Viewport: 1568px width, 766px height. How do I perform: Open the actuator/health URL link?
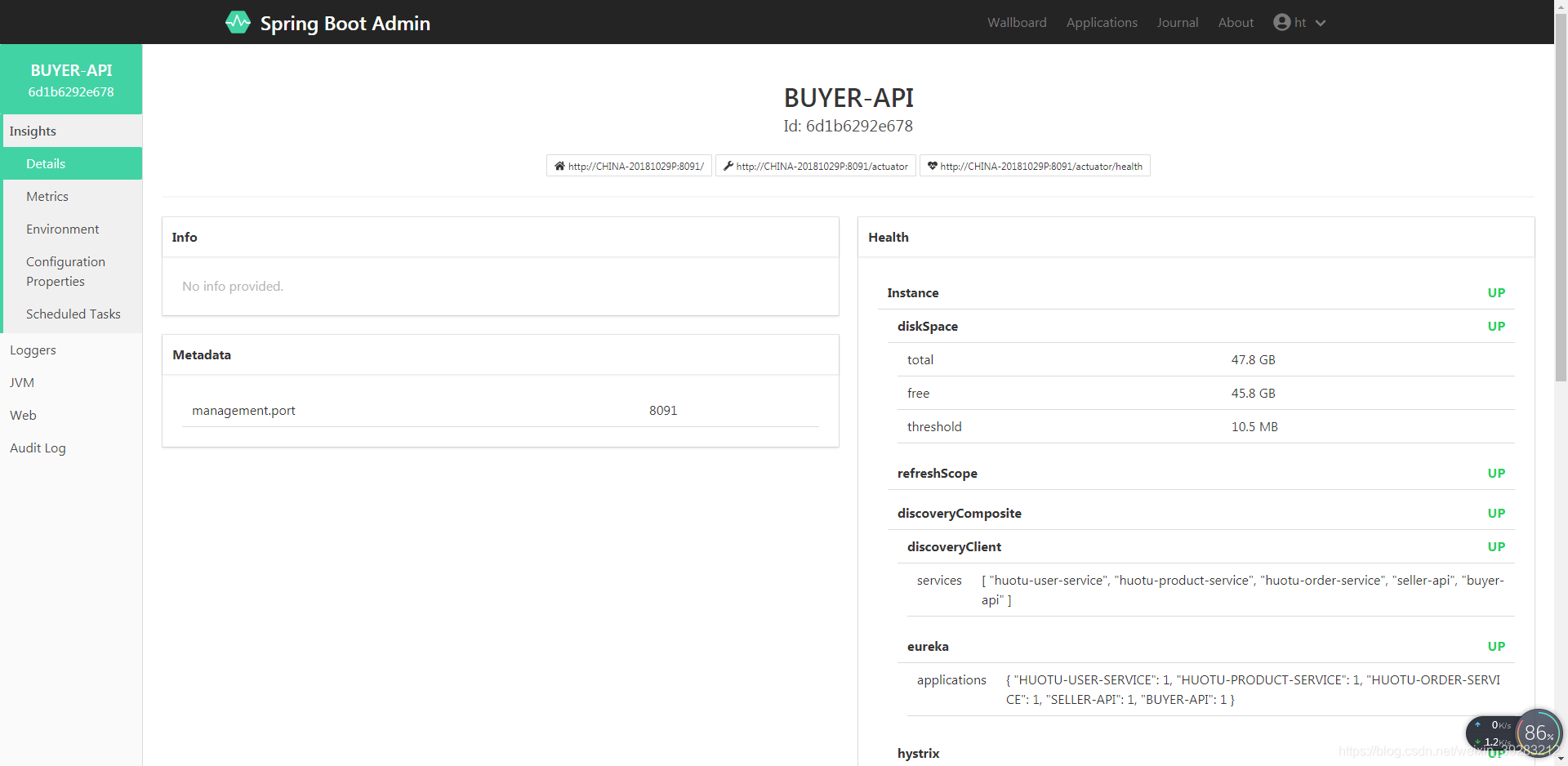point(1035,166)
